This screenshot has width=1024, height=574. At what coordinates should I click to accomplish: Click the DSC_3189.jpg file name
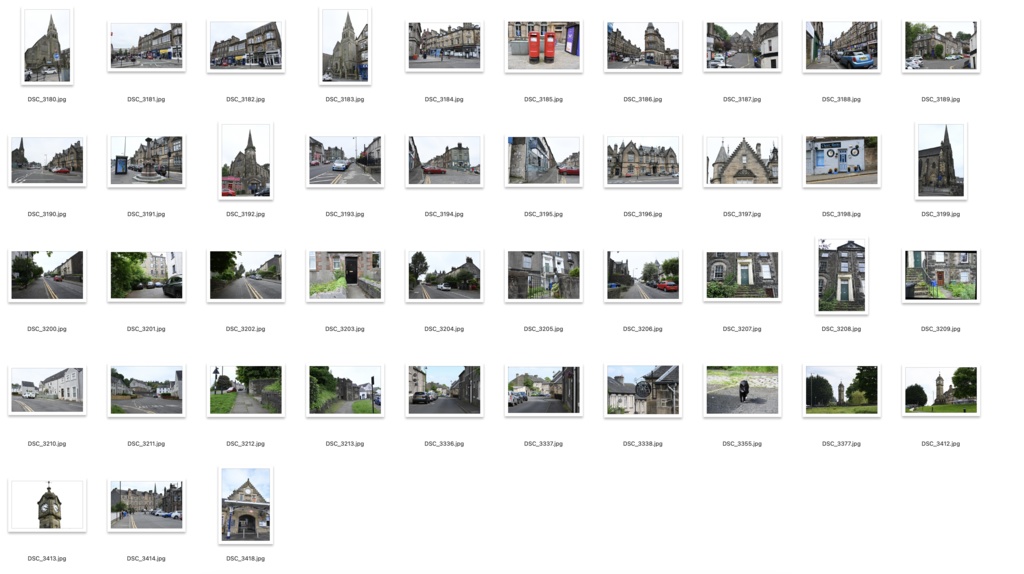click(940, 99)
